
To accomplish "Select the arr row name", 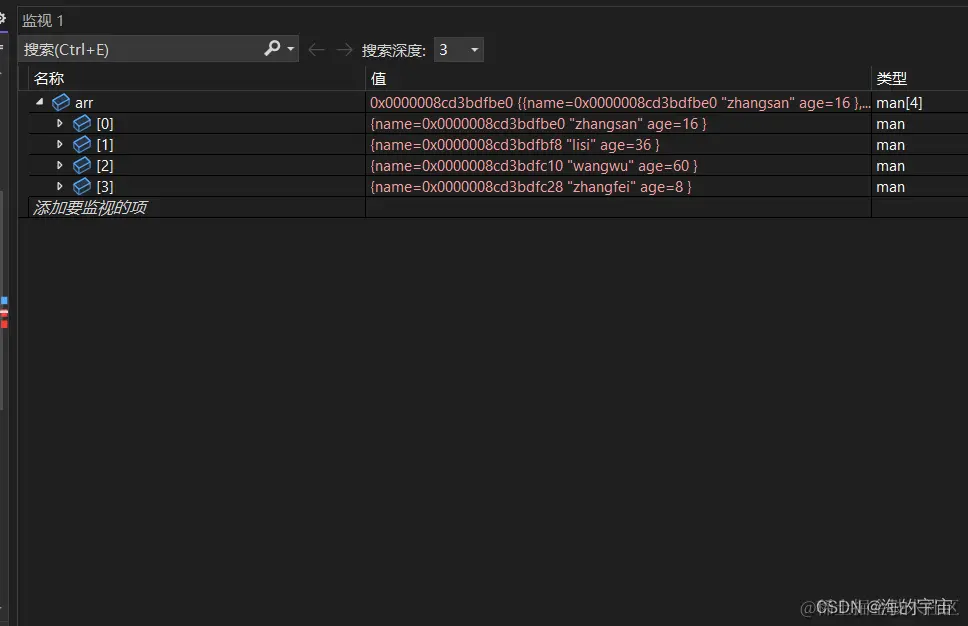I will (84, 103).
